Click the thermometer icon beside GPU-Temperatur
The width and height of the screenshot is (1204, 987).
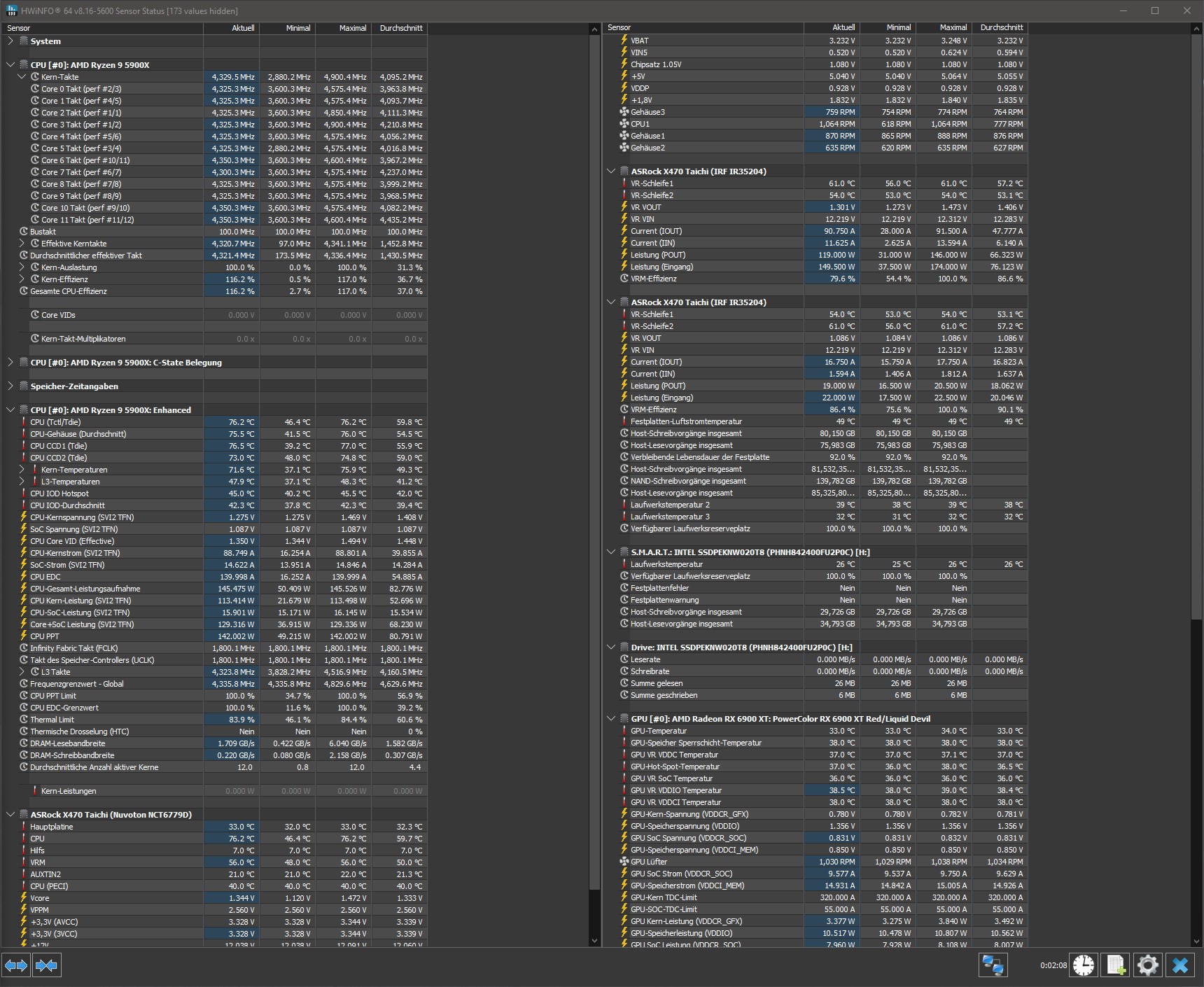624,731
